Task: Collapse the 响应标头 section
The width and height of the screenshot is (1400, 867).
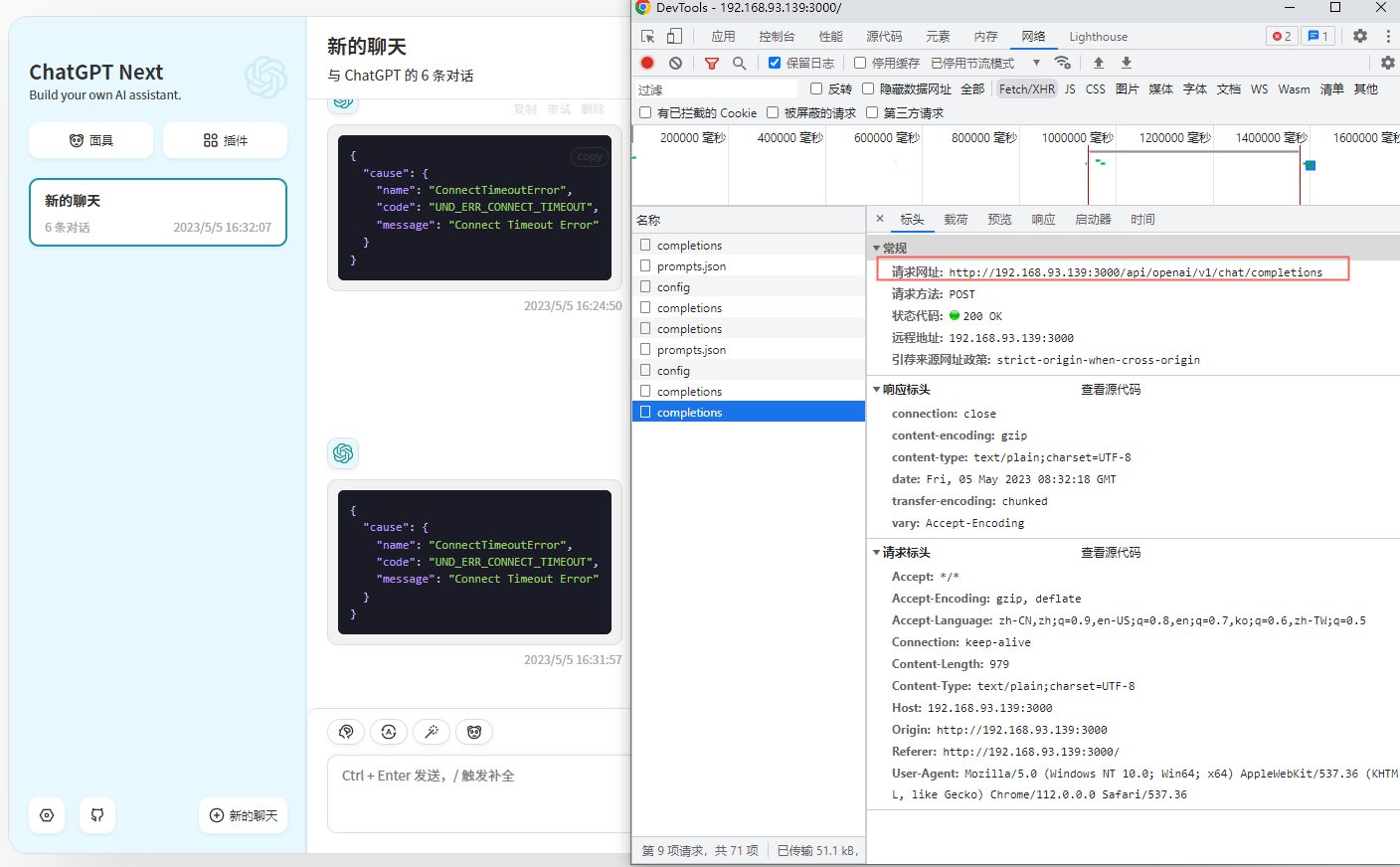Action: pyautogui.click(x=877, y=389)
